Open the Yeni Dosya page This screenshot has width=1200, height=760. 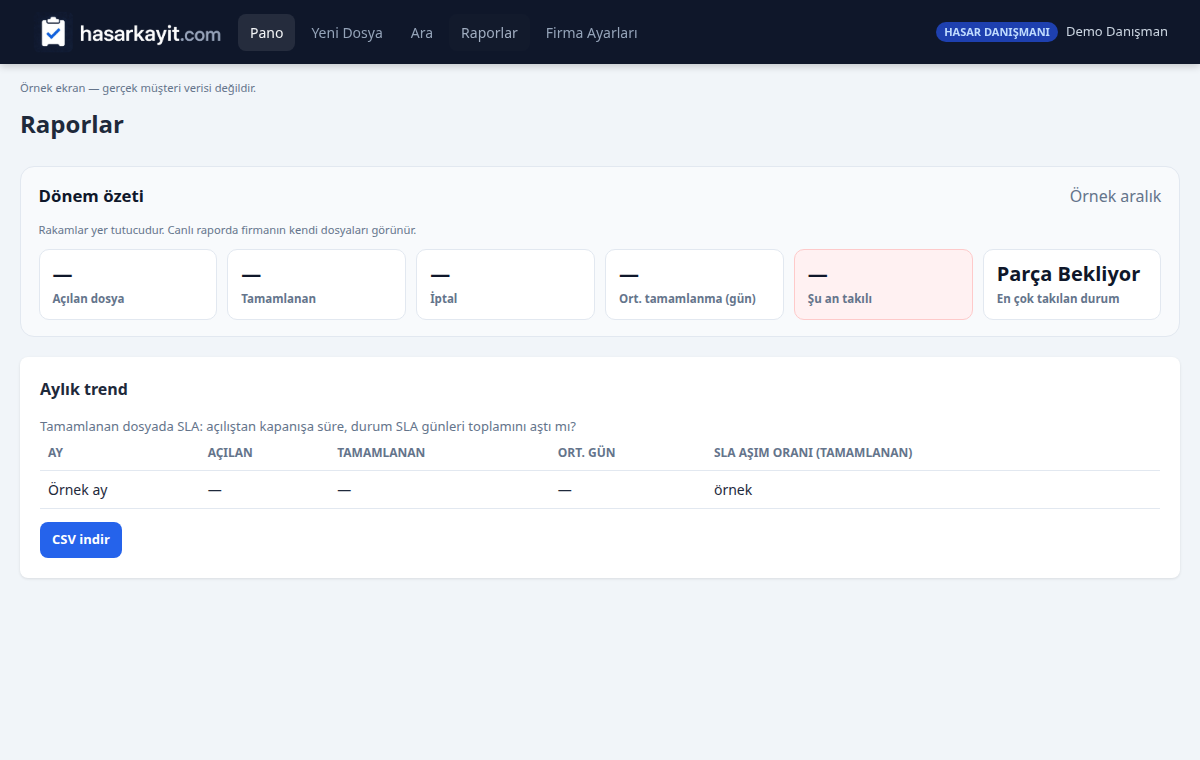[x=347, y=33]
